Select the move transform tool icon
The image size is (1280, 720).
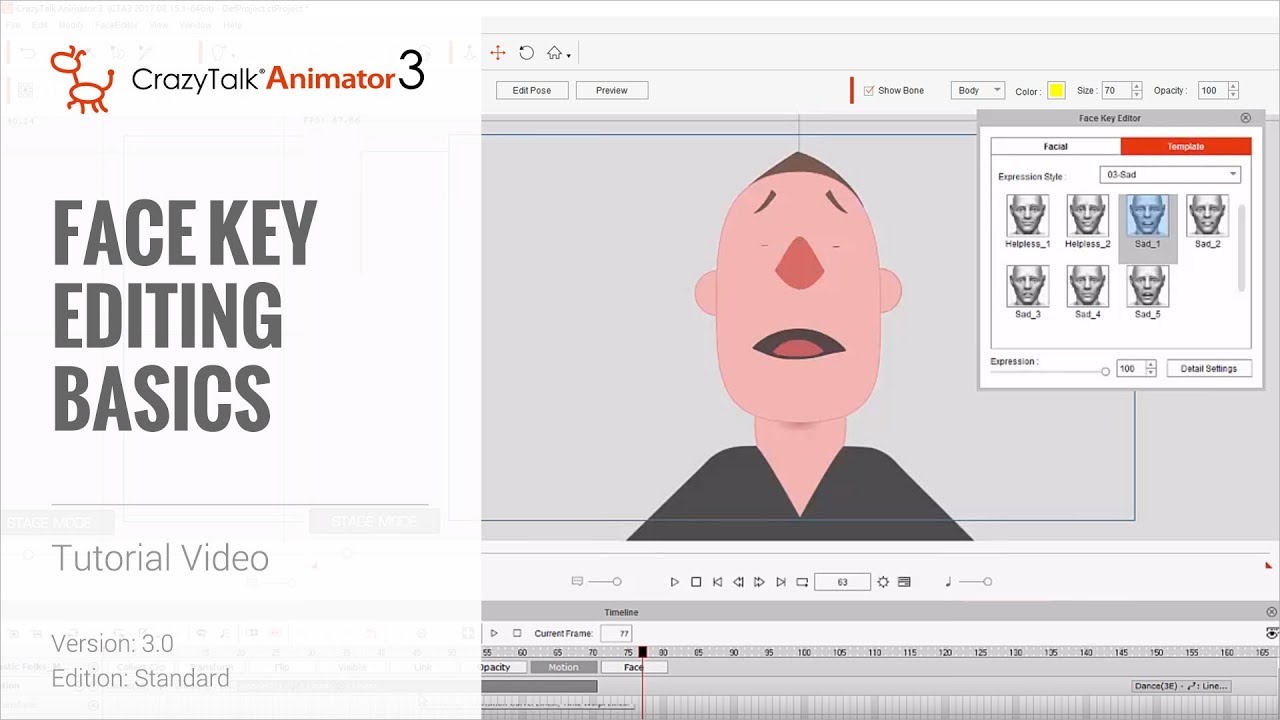tap(497, 53)
